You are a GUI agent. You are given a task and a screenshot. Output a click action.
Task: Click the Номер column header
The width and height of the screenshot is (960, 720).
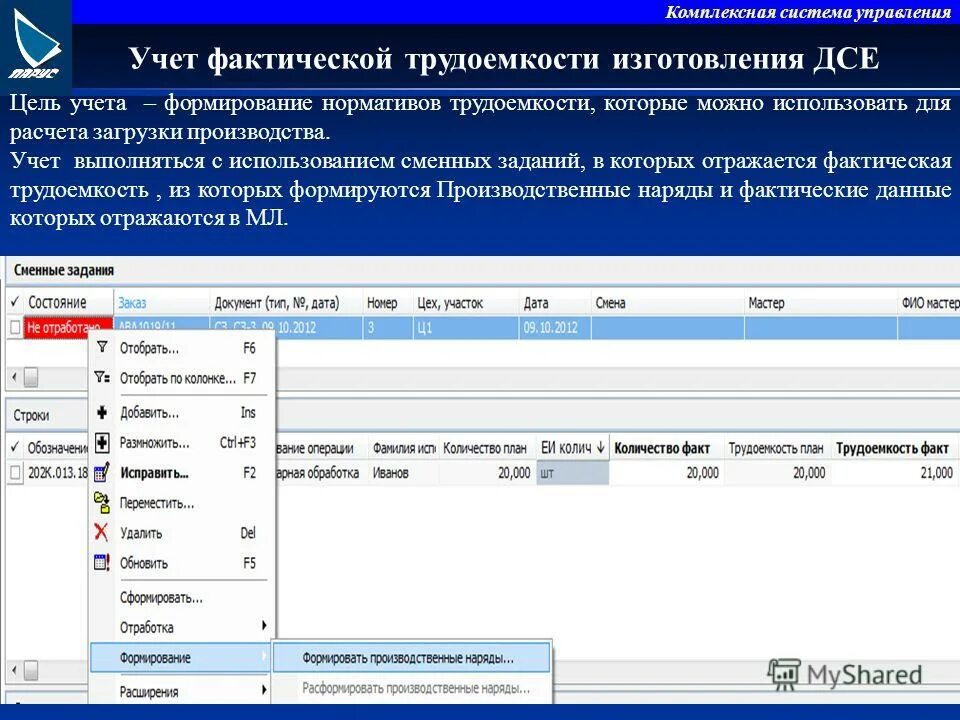coord(388,302)
